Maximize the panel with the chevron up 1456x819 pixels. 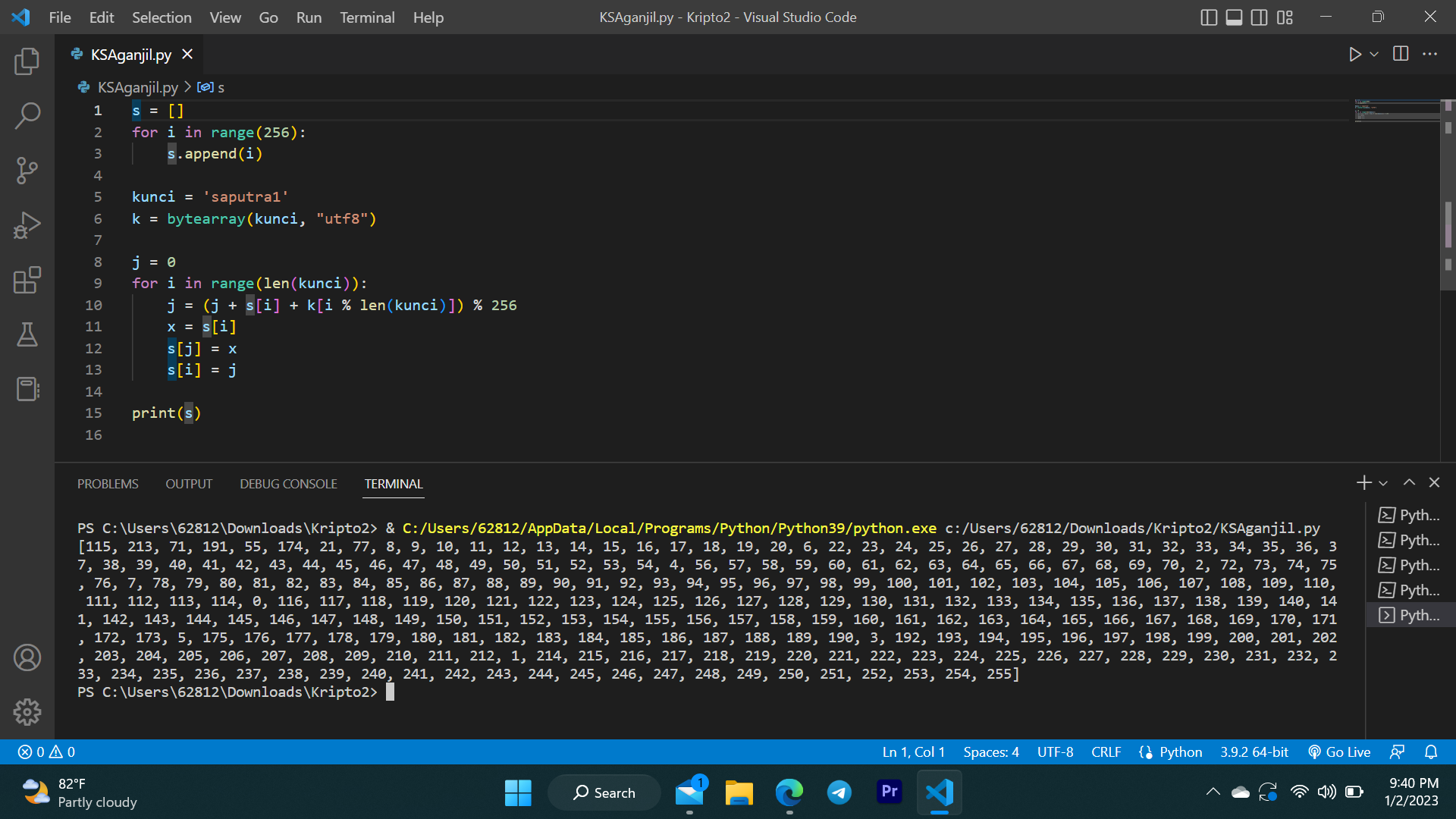coord(1409,482)
